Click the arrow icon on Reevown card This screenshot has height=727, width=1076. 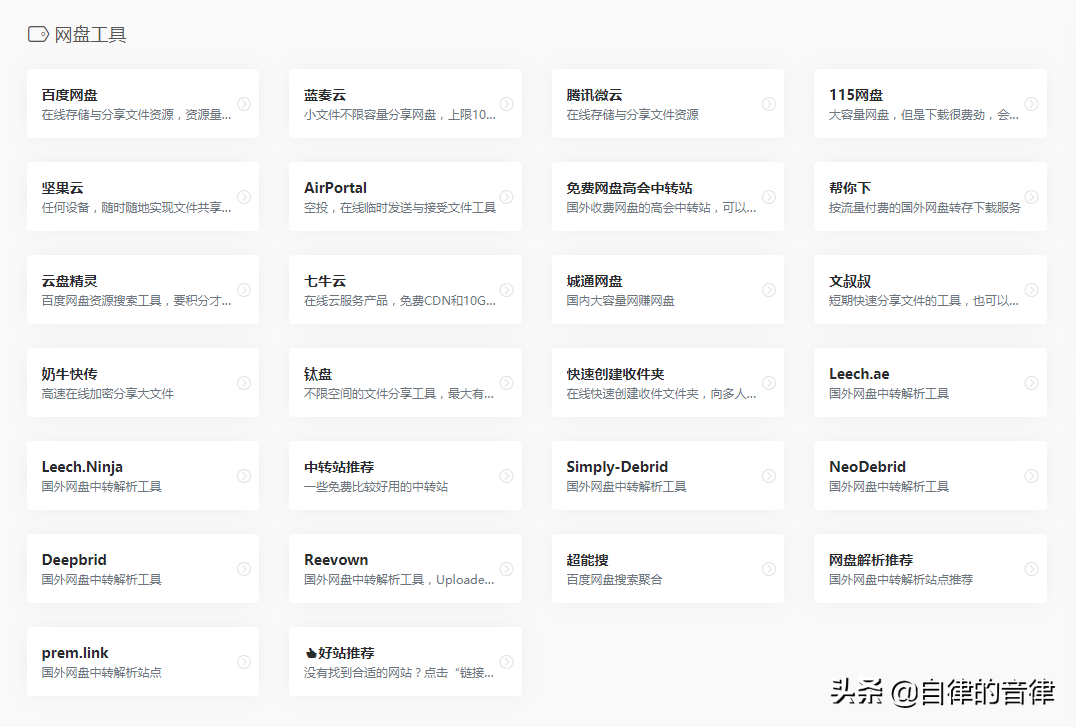[506, 569]
